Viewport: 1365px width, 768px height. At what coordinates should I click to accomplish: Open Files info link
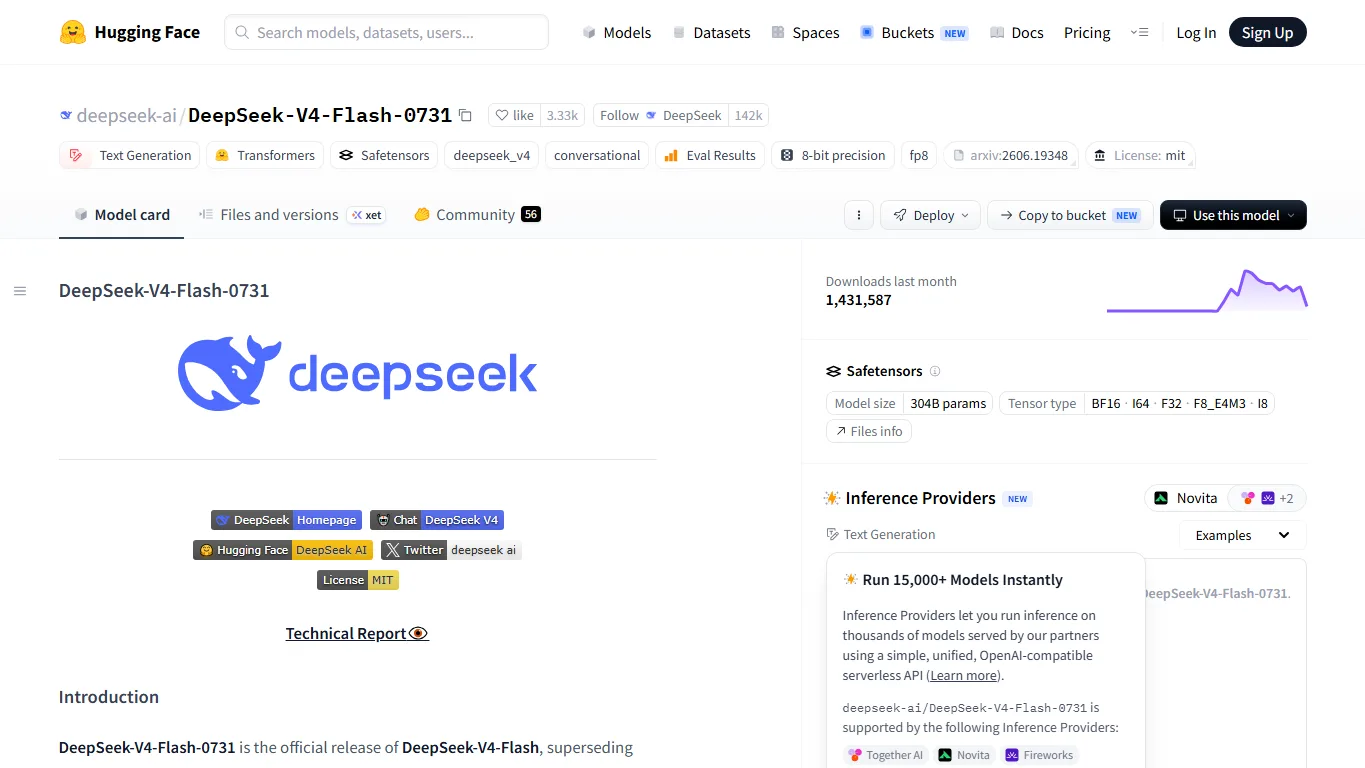[x=868, y=431]
